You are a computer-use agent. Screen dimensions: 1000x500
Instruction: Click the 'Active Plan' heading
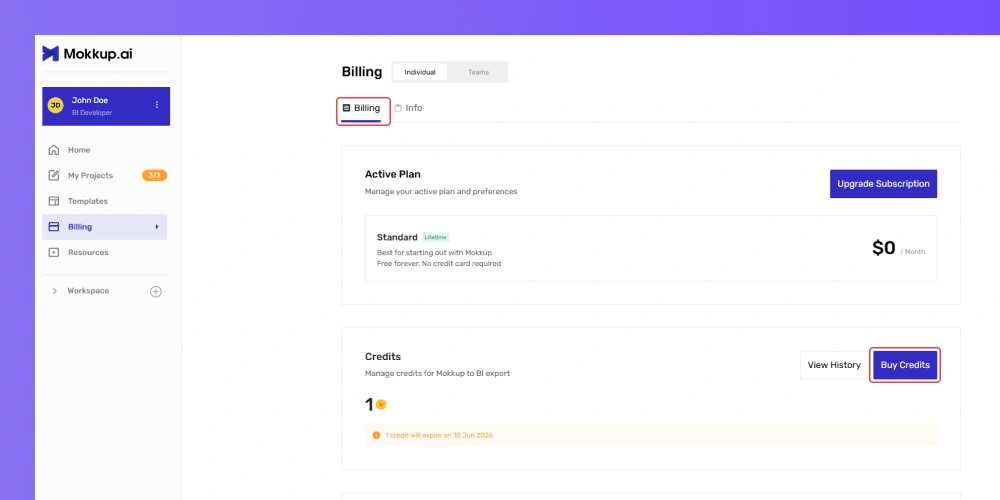(392, 174)
